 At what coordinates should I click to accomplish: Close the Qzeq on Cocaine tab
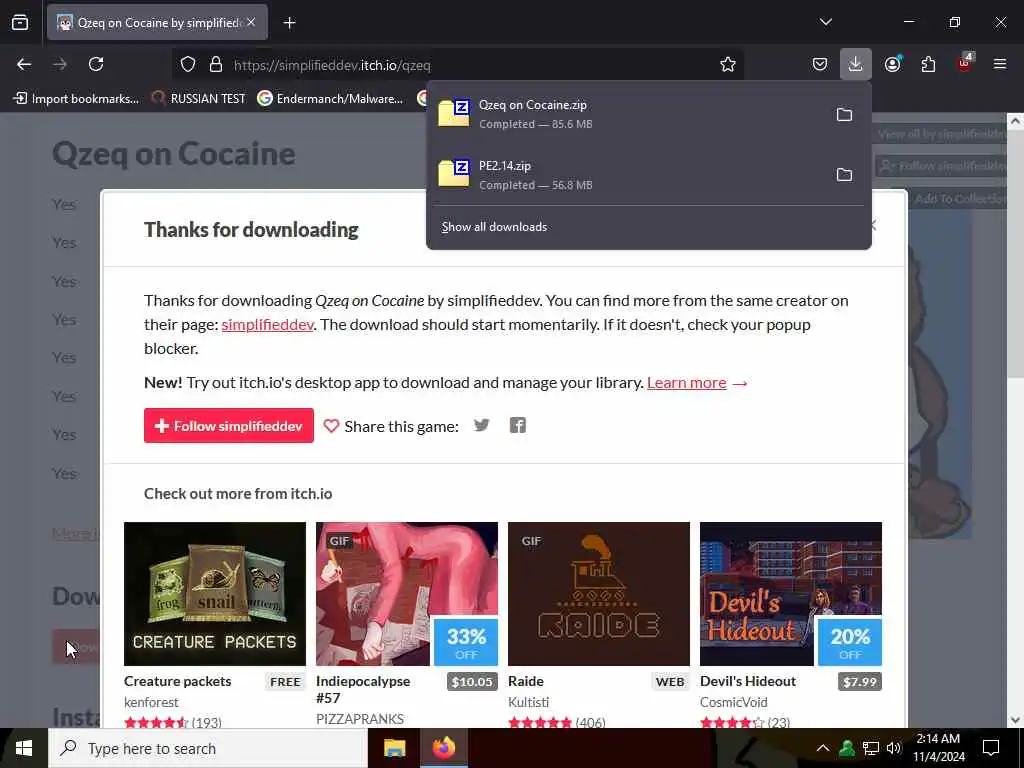pyautogui.click(x=251, y=22)
